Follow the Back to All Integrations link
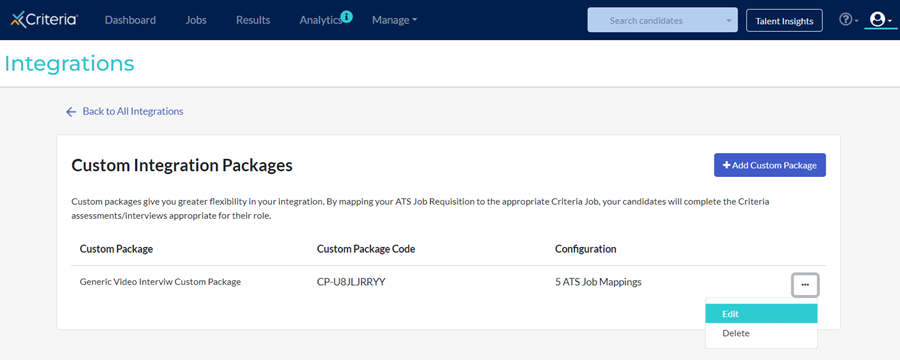The height and width of the screenshot is (360, 900). pyautogui.click(x=133, y=111)
